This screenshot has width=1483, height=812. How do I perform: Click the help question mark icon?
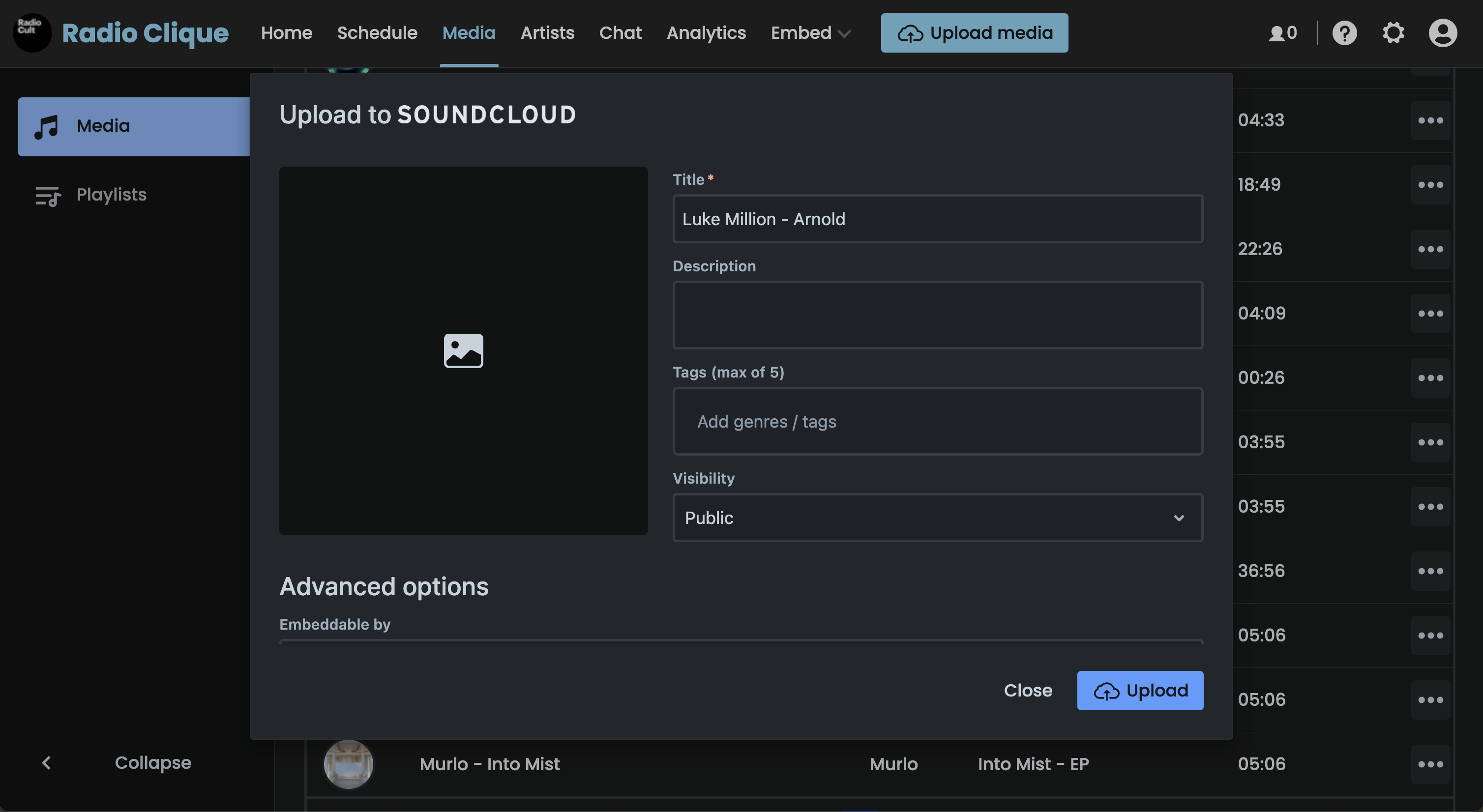pos(1345,33)
